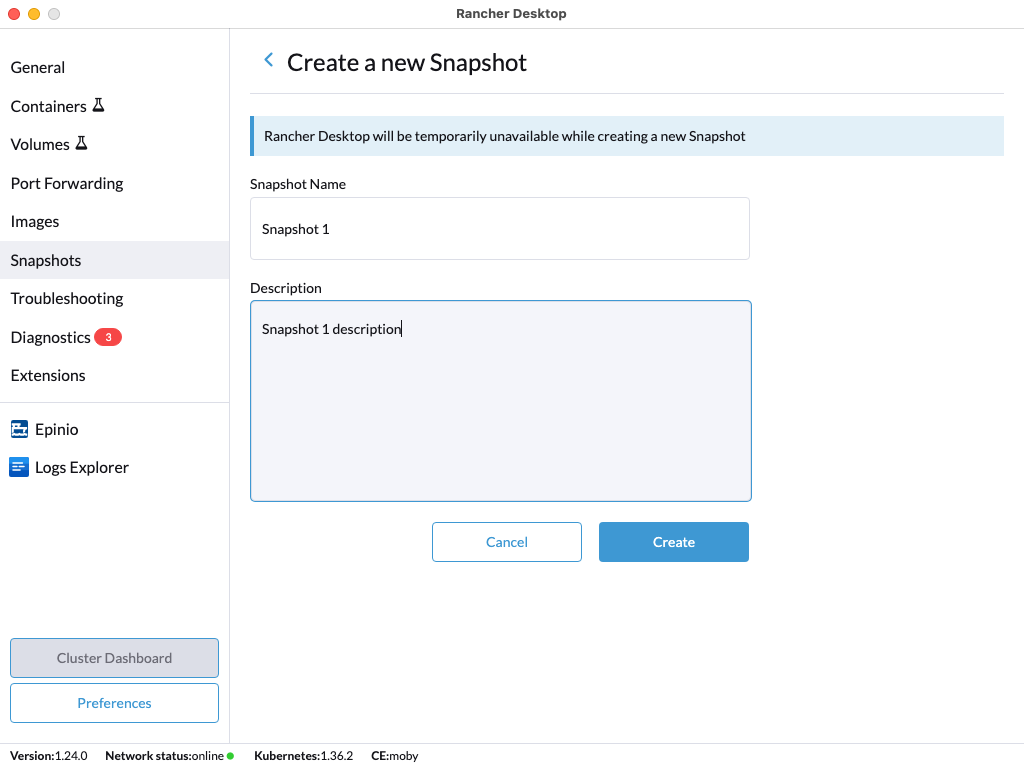1024x768 pixels.
Task: Open the Diagnostics page
Action: 114,337
